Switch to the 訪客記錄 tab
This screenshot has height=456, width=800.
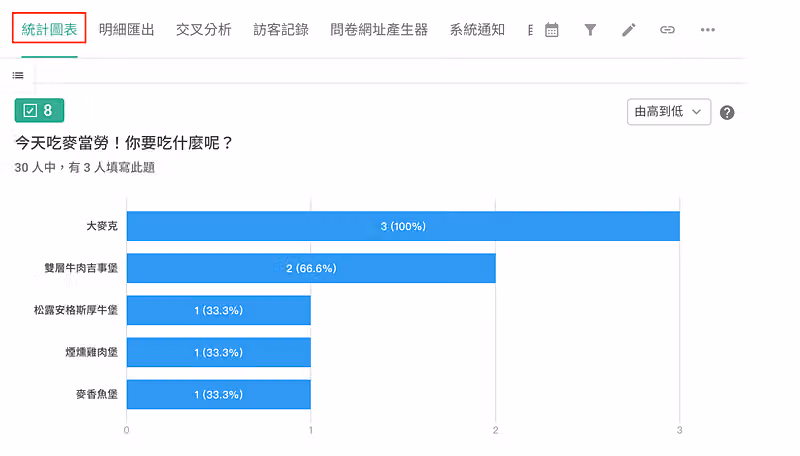click(x=281, y=30)
